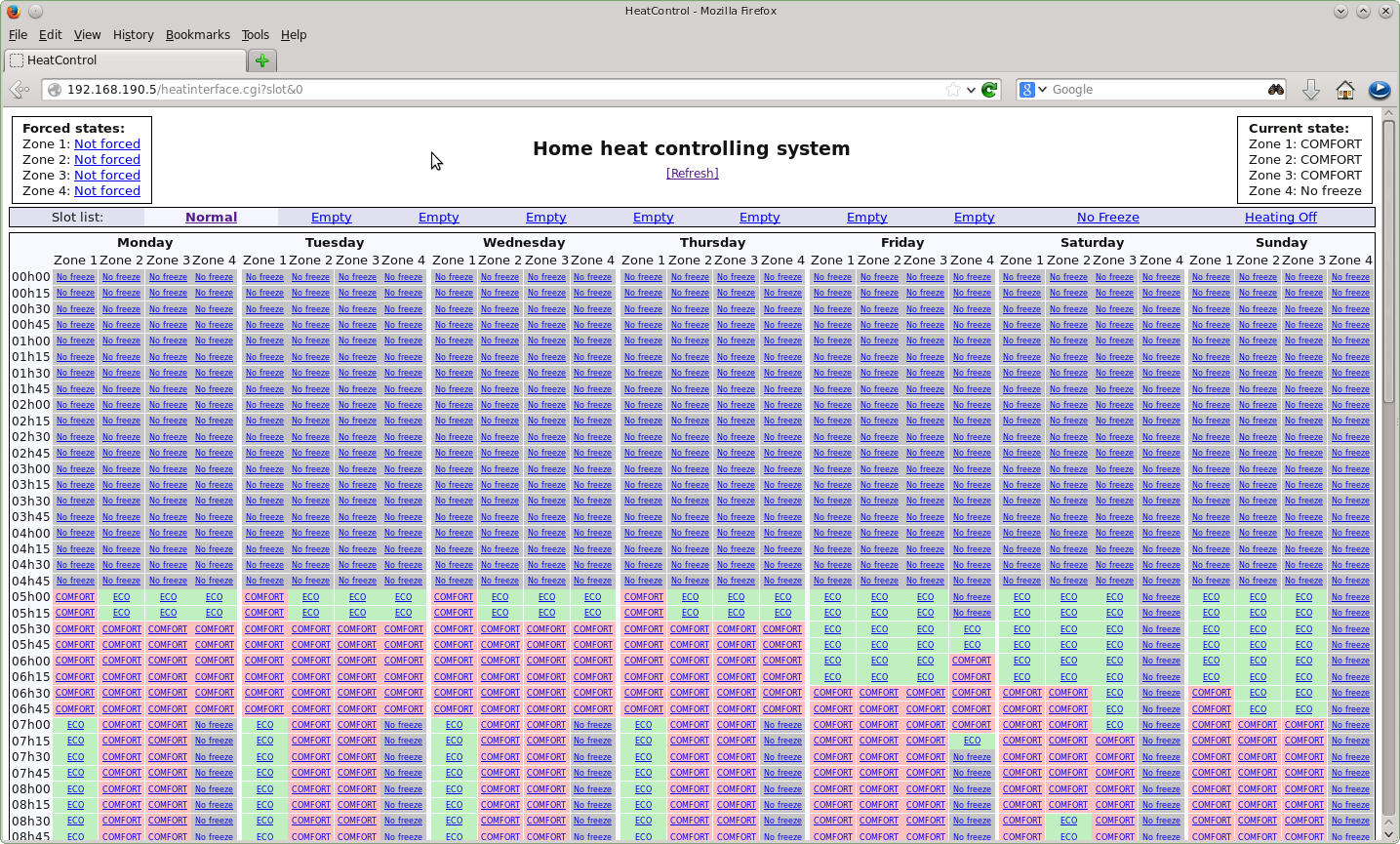Click the binoculars find icon beside the search box
Screen dimensions: 1400x844
coord(1276,89)
